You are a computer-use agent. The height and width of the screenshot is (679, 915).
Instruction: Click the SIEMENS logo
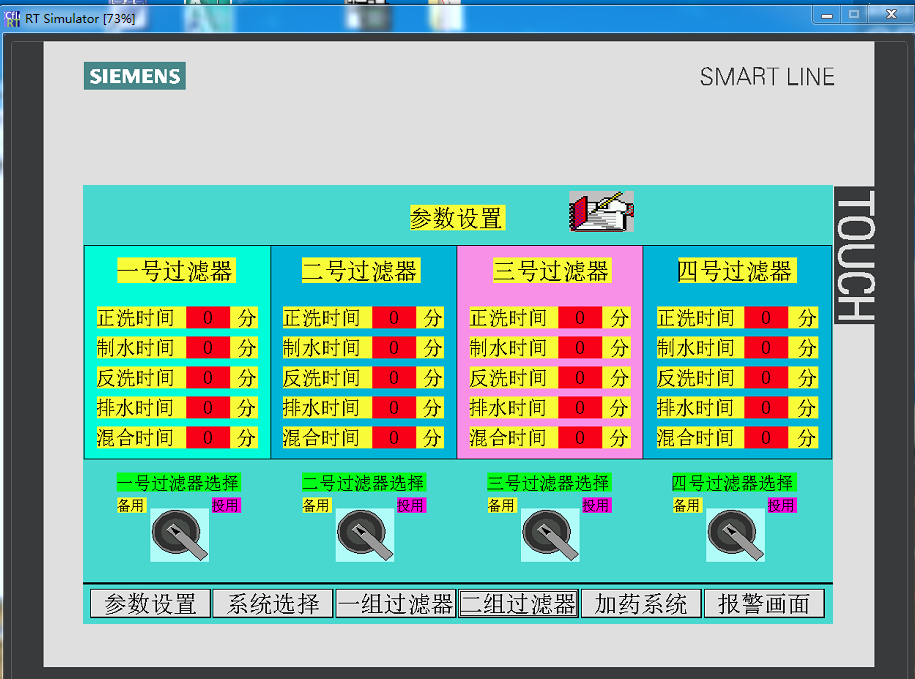(135, 76)
